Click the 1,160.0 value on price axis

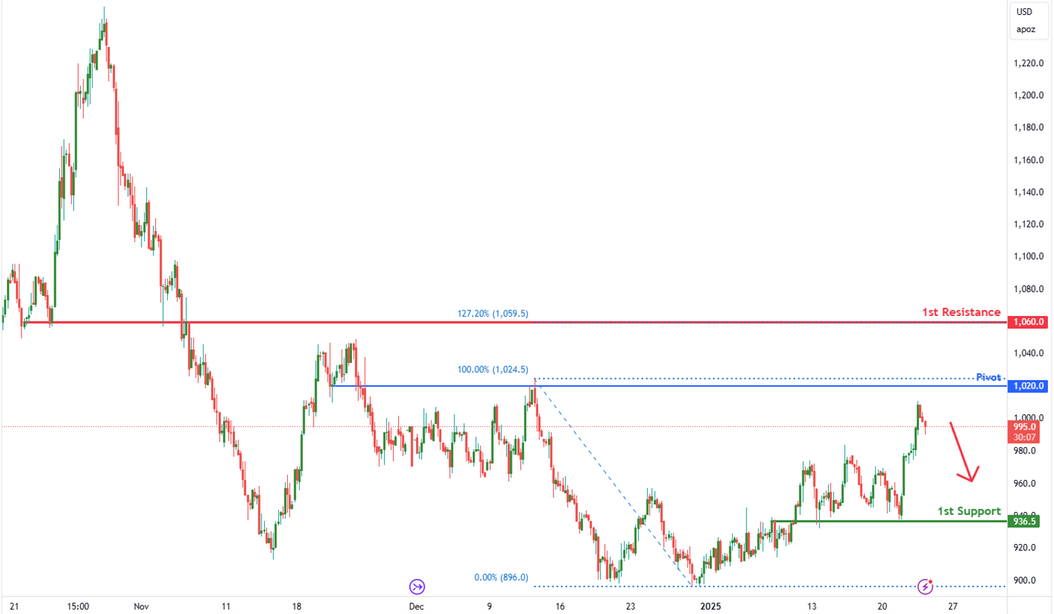coord(1028,160)
